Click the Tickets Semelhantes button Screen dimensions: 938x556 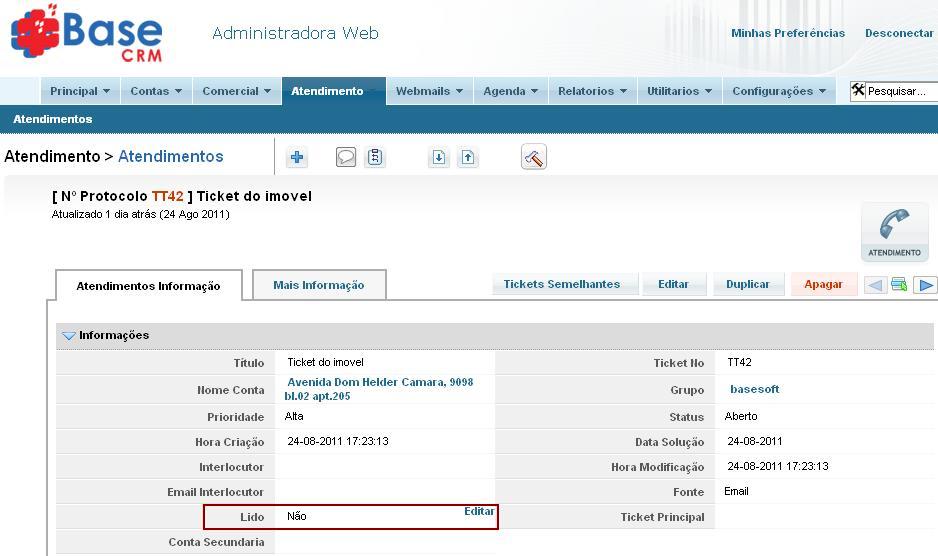point(561,284)
